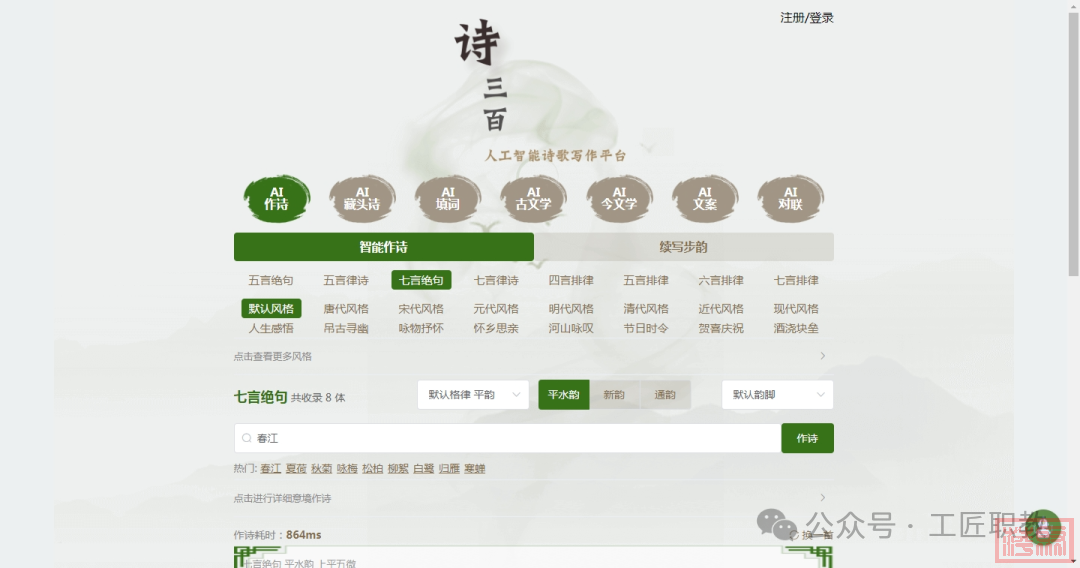Expand 点击进行详细意境作诗 via its chevron arrow
The height and width of the screenshot is (568, 1080).
tap(822, 498)
